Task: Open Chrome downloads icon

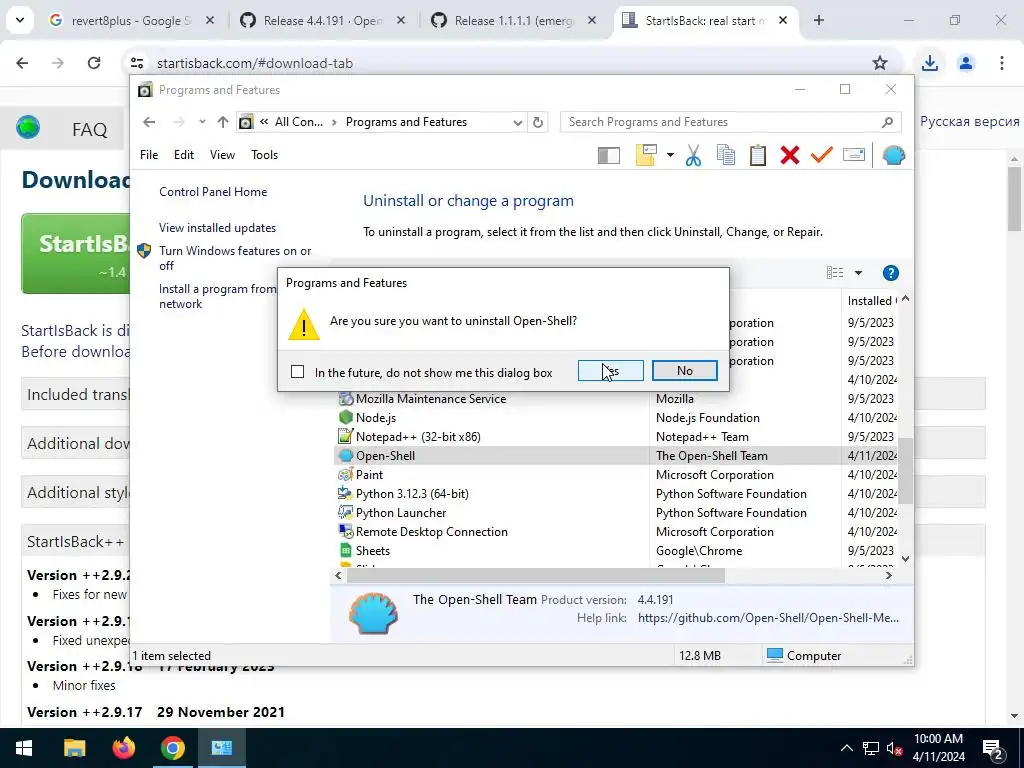Action: (x=930, y=63)
